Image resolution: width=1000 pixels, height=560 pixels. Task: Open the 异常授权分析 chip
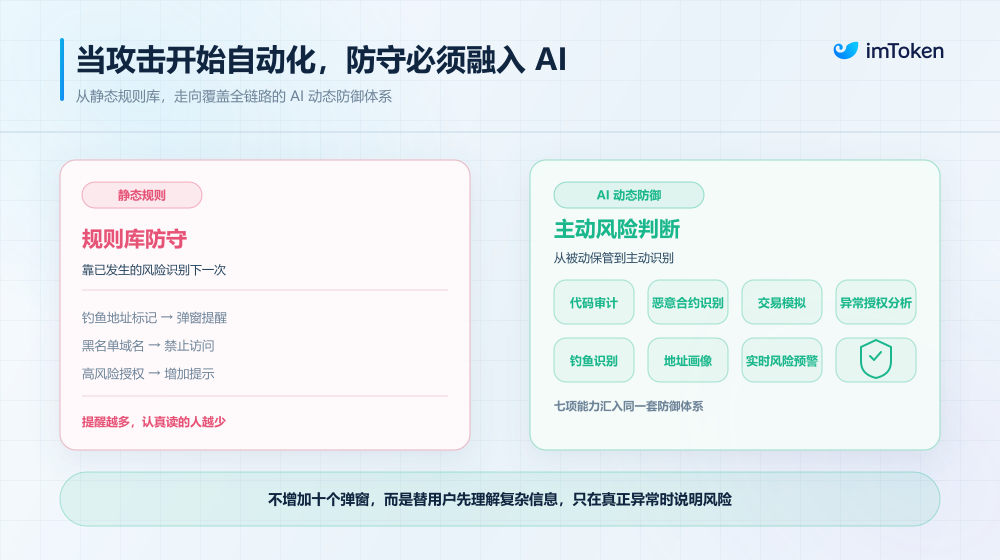(876, 302)
